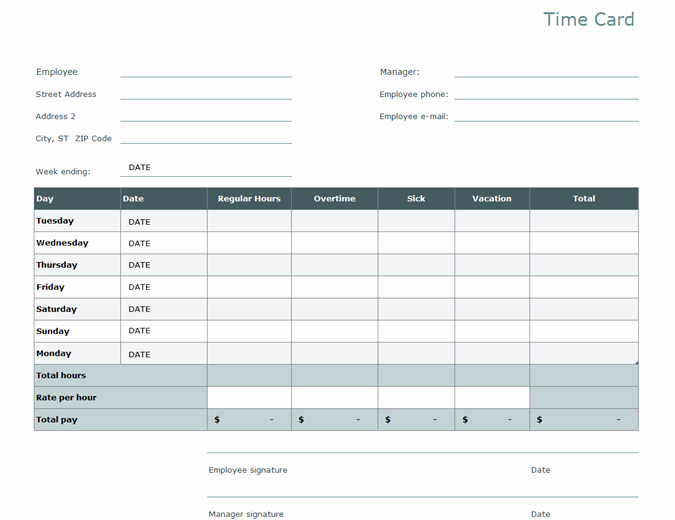The width and height of the screenshot is (675, 520).
Task: Select the Tuesday row label
Action: [77, 221]
